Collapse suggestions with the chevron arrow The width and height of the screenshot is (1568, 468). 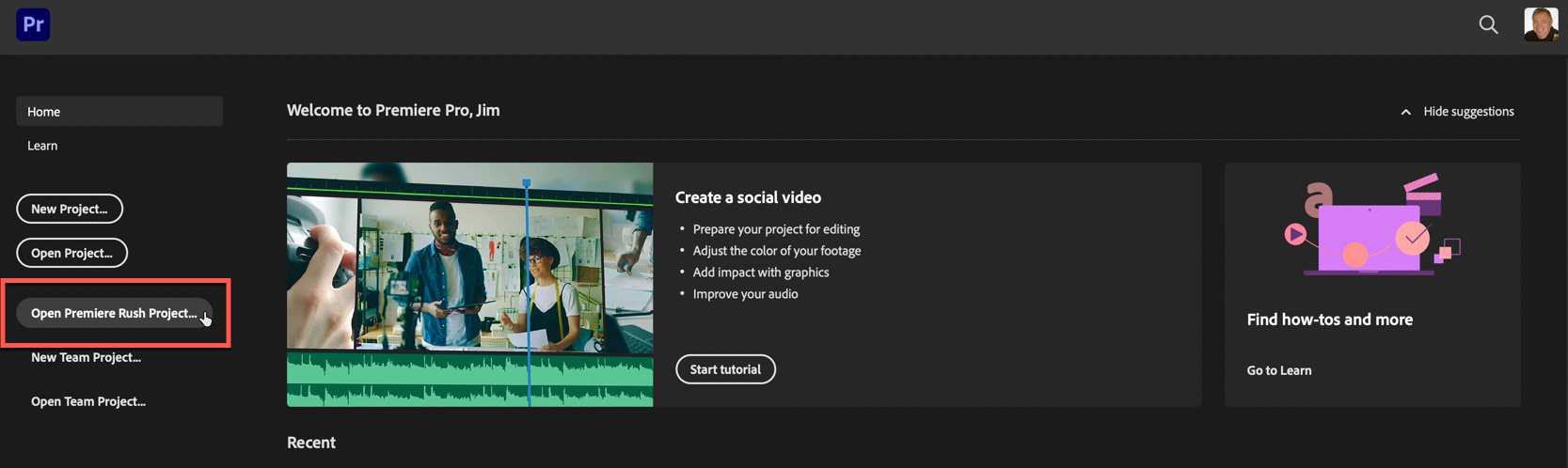(x=1405, y=112)
